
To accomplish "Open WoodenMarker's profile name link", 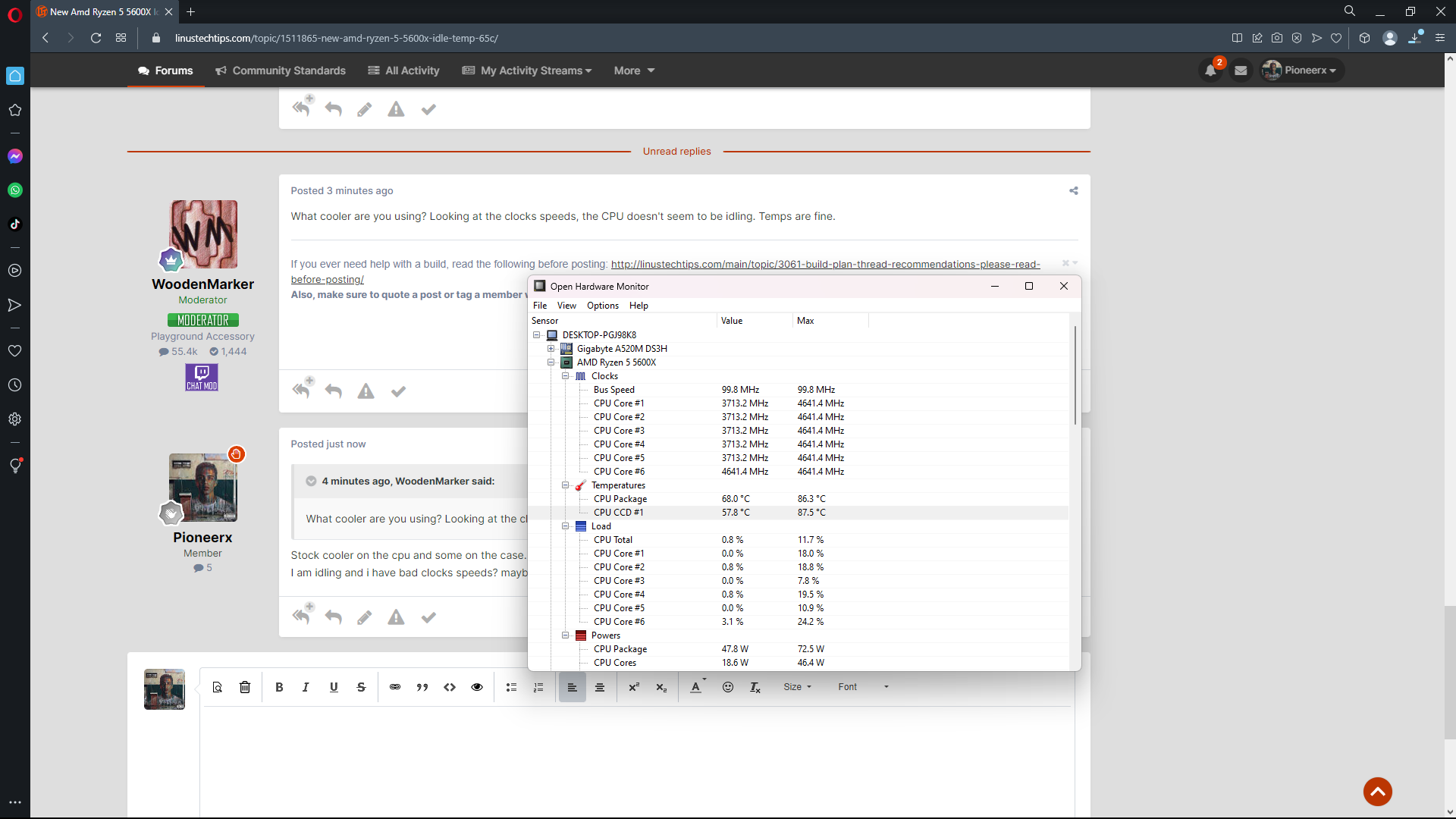I will coord(202,284).
